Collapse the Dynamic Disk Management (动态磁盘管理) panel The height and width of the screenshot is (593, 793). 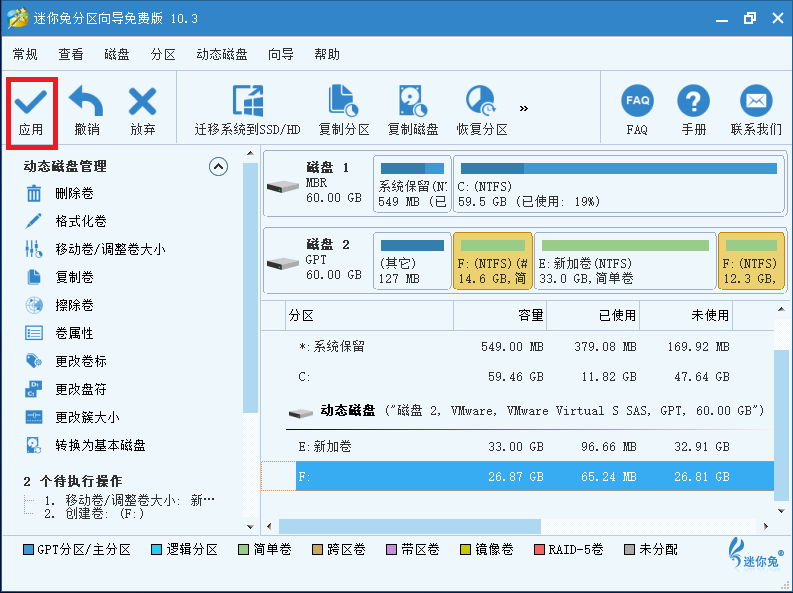click(218, 167)
